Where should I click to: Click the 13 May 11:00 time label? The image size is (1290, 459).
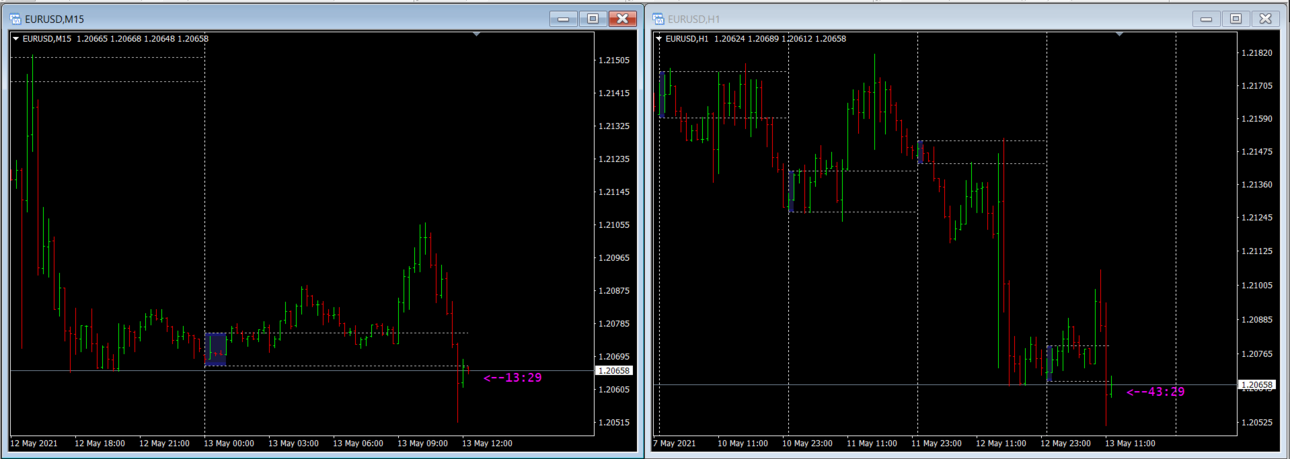click(1130, 443)
